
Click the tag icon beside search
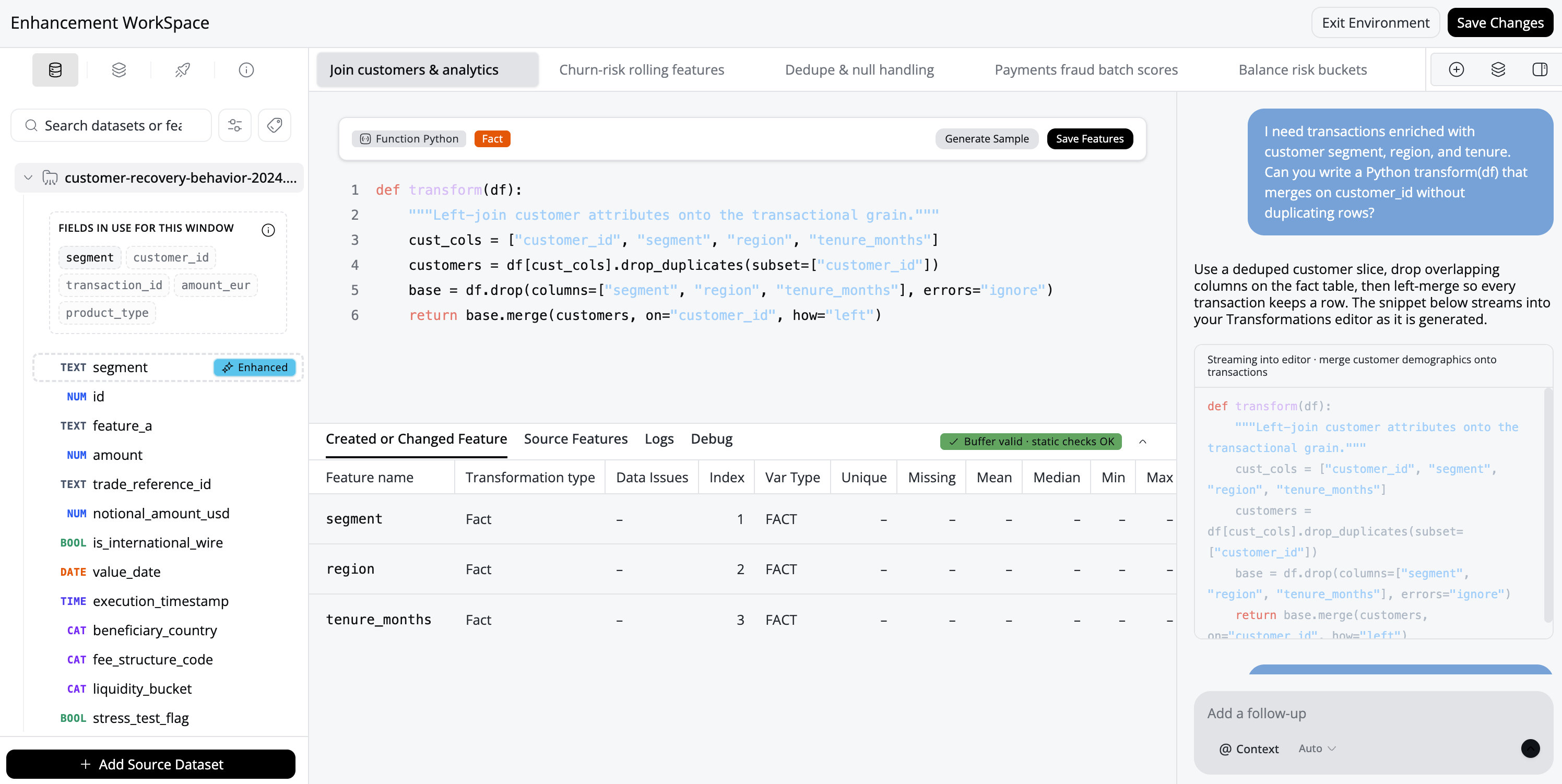[275, 125]
